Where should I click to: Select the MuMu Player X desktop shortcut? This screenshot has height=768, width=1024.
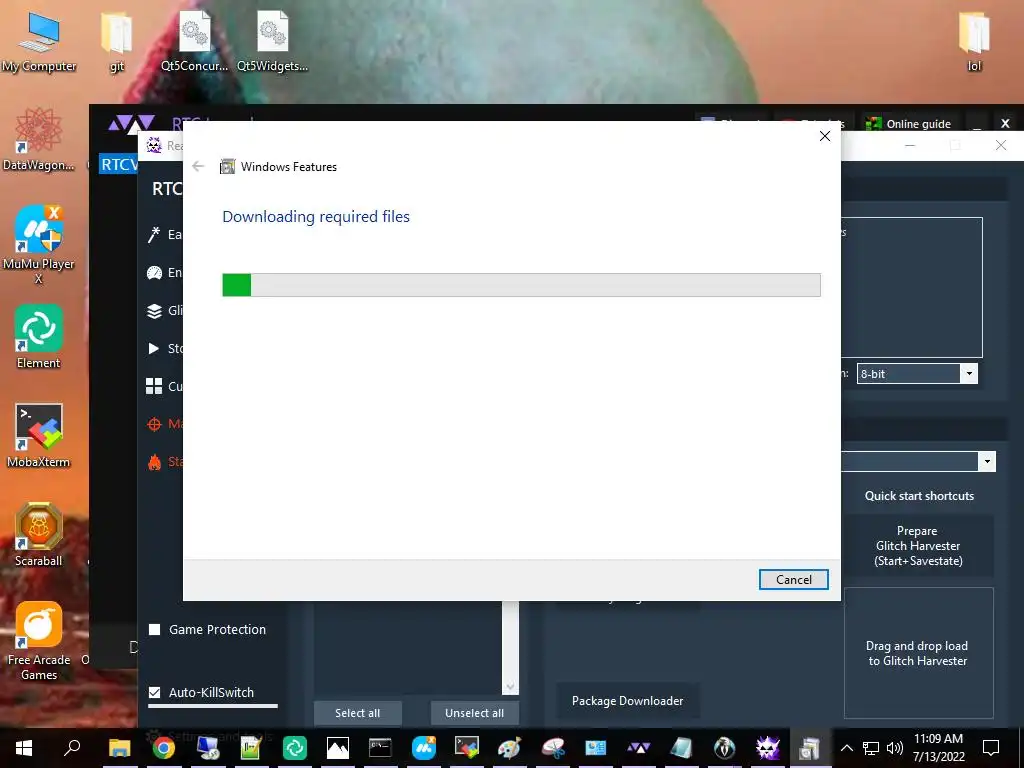[39, 245]
